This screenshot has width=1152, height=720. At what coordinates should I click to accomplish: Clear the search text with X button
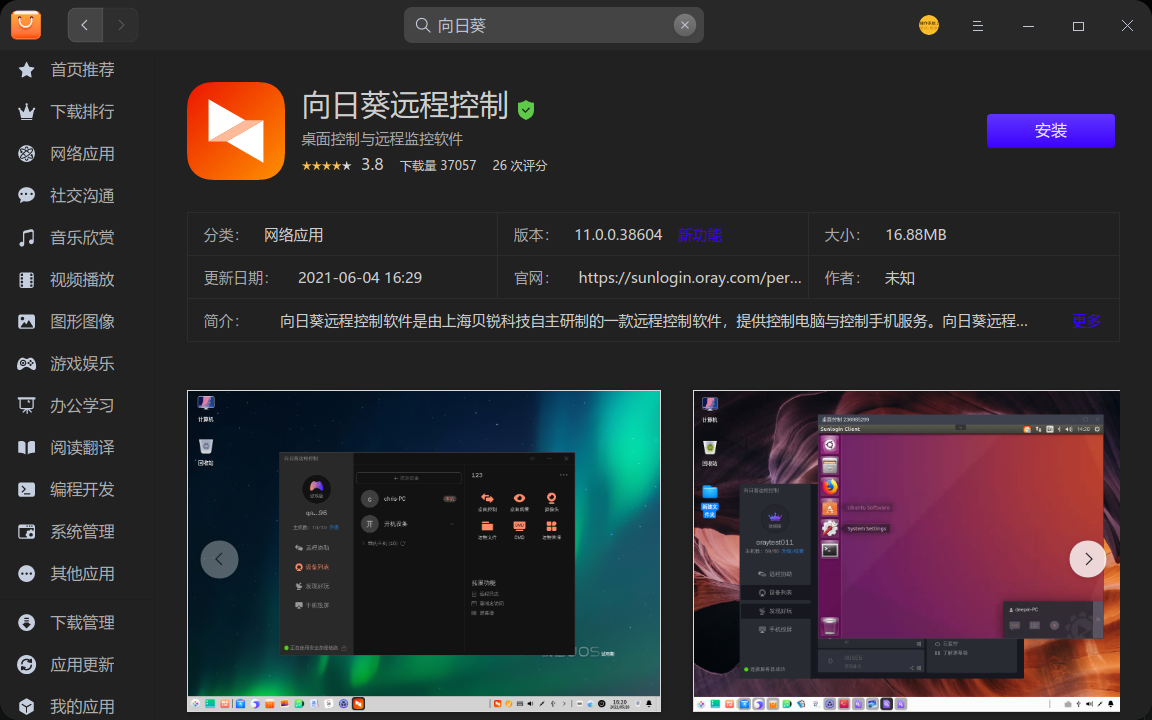pyautogui.click(x=684, y=25)
